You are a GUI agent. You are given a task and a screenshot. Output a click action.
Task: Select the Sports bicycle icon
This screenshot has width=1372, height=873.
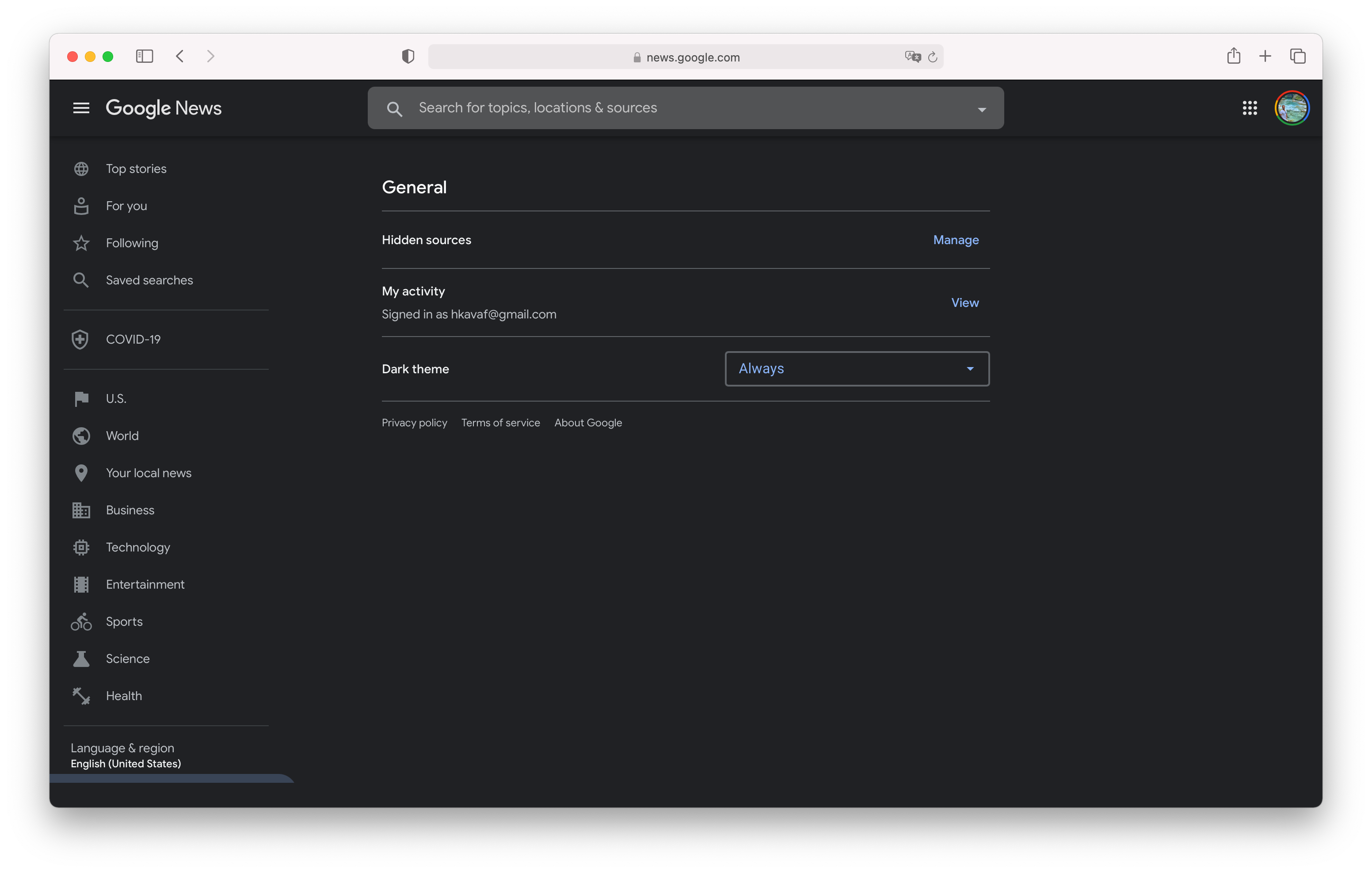[81, 621]
